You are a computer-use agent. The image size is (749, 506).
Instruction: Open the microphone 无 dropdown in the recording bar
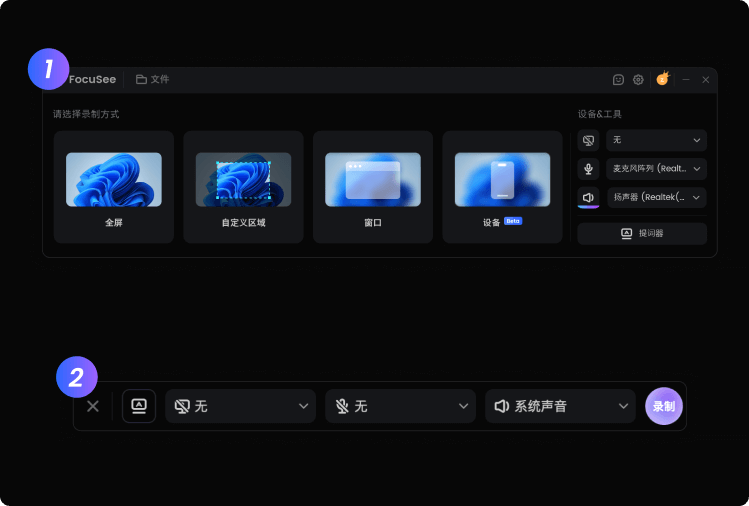tap(400, 406)
